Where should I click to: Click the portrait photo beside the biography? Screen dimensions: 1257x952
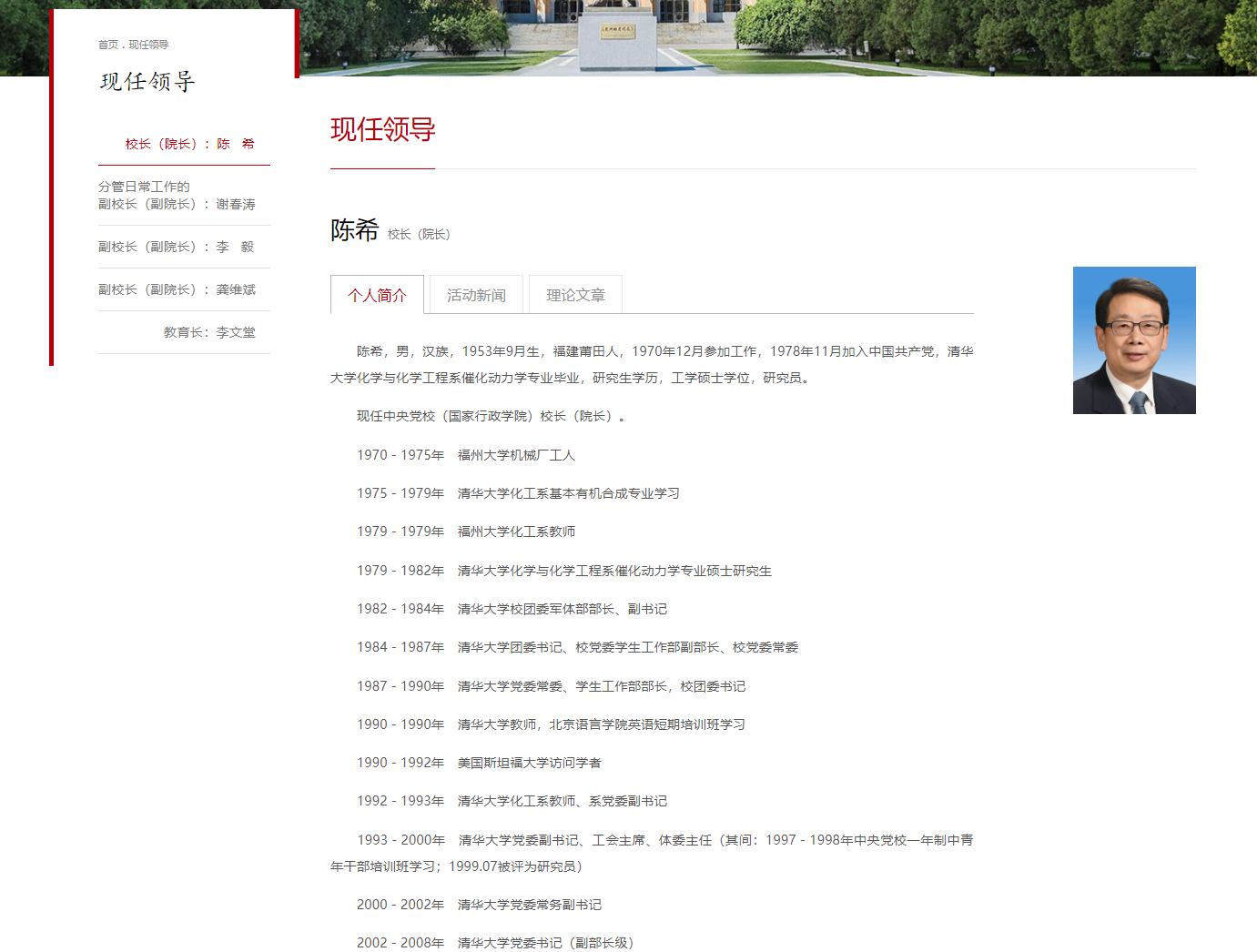point(1133,340)
